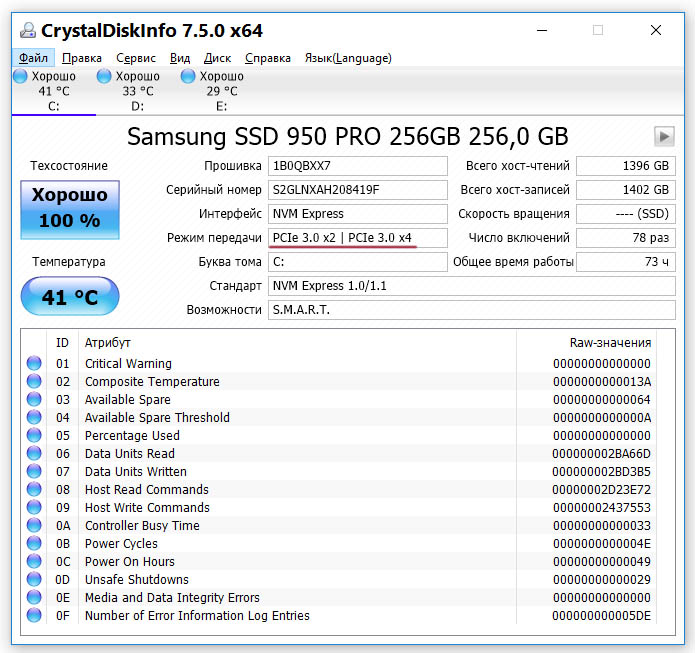Click status orb for Composite Temperature row

(x=34, y=381)
